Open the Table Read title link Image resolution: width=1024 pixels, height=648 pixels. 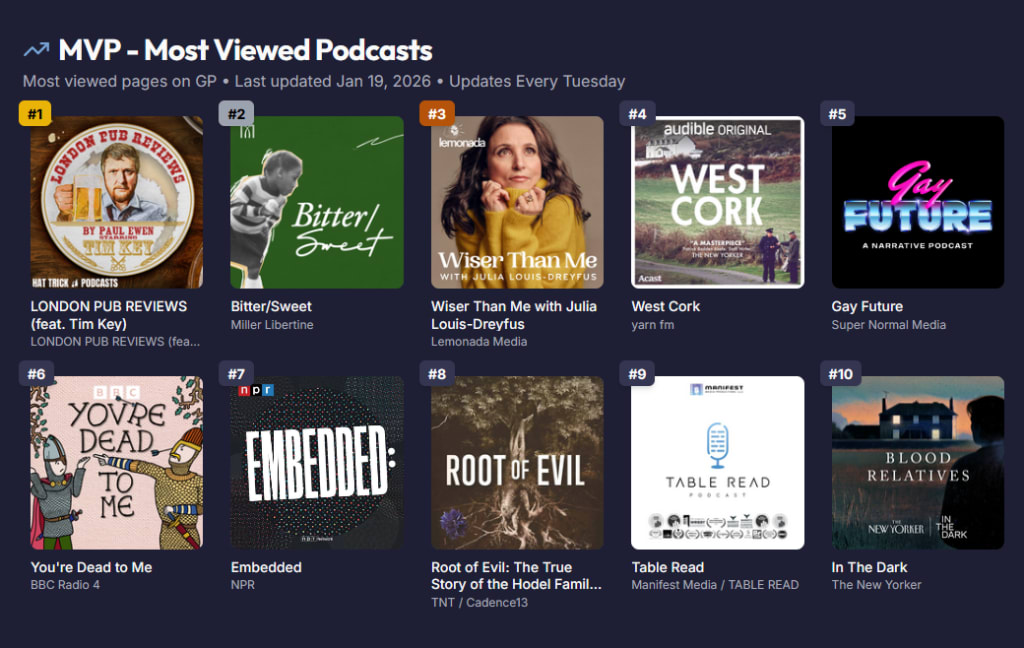[x=667, y=567]
